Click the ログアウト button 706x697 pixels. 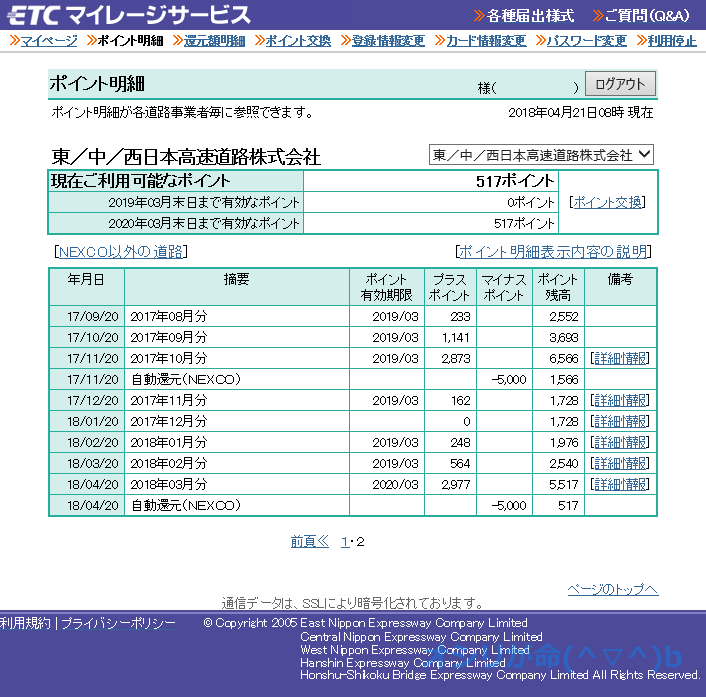point(620,84)
